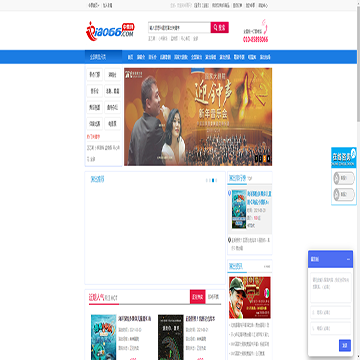360x360 pixels.
Task: Click the first customer service chat button
Action: click(x=344, y=178)
